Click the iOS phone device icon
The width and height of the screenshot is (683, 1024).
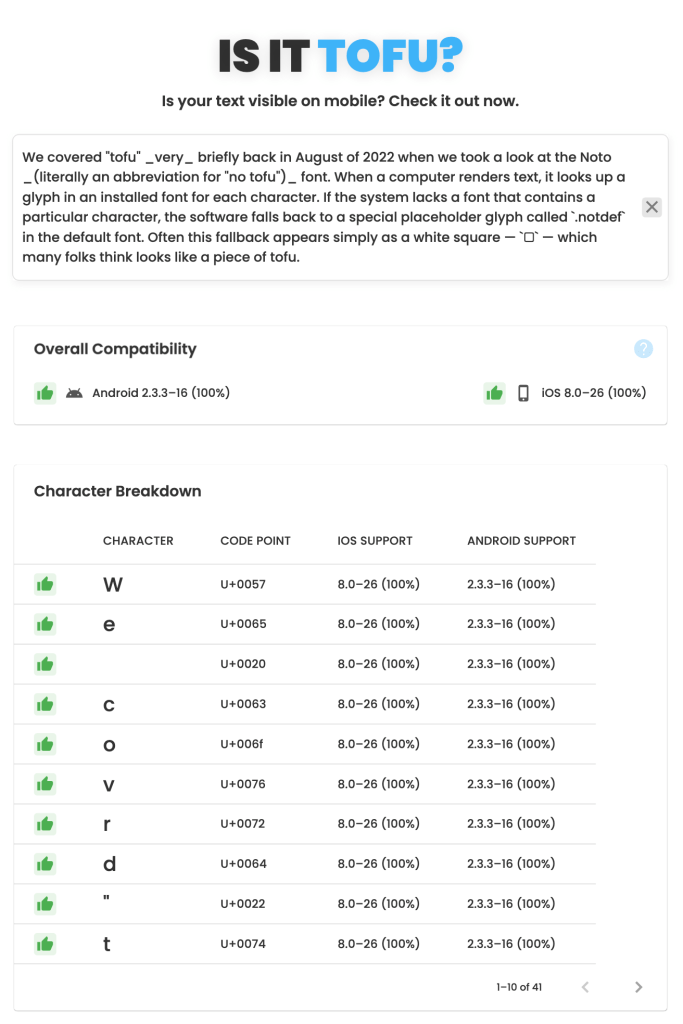click(523, 393)
